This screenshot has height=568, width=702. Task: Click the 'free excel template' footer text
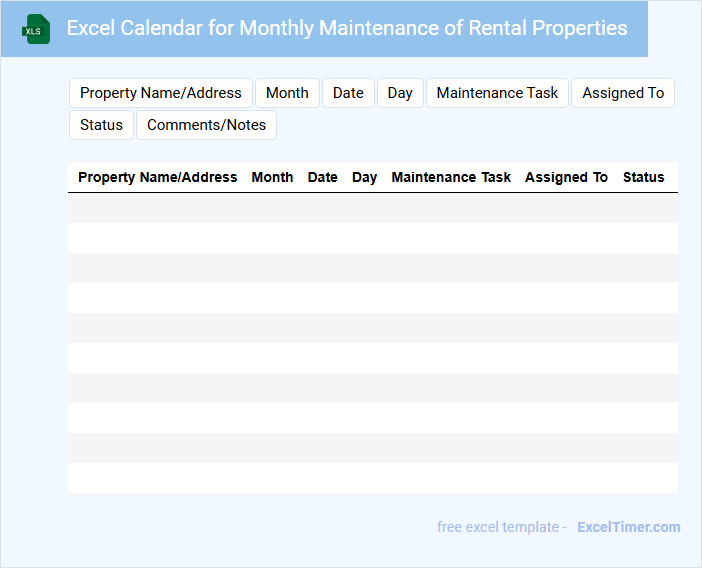(x=501, y=527)
